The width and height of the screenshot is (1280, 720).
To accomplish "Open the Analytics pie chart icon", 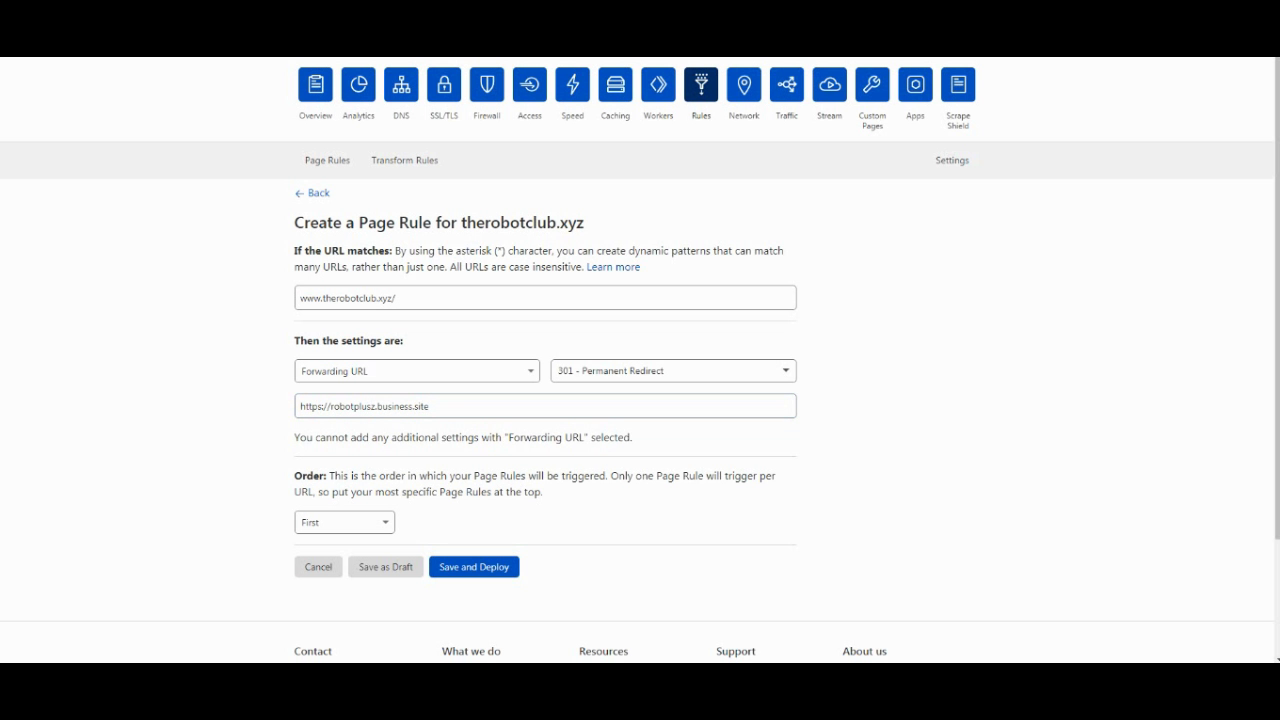I will tap(358, 85).
